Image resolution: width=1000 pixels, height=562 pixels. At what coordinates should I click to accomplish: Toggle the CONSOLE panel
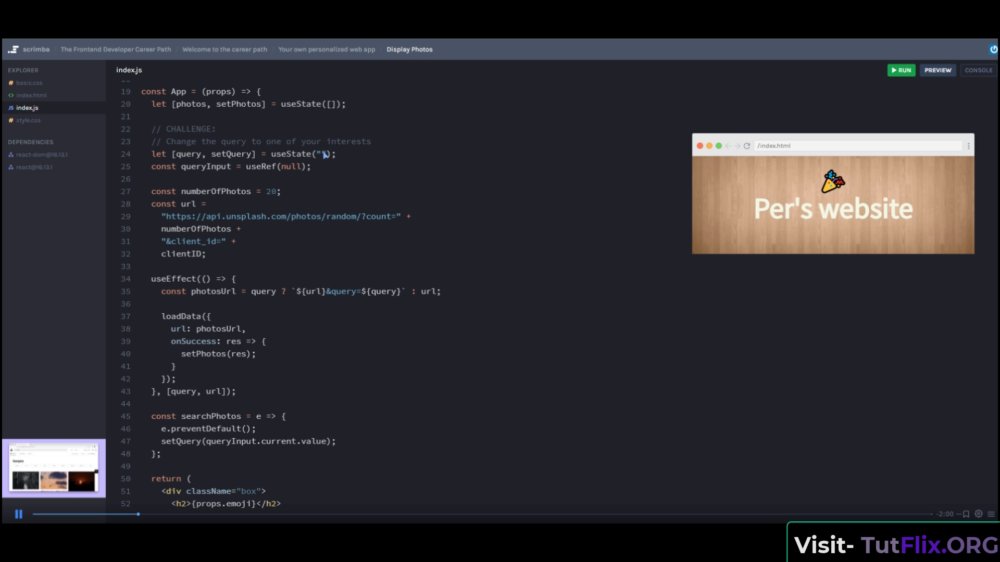coord(978,70)
